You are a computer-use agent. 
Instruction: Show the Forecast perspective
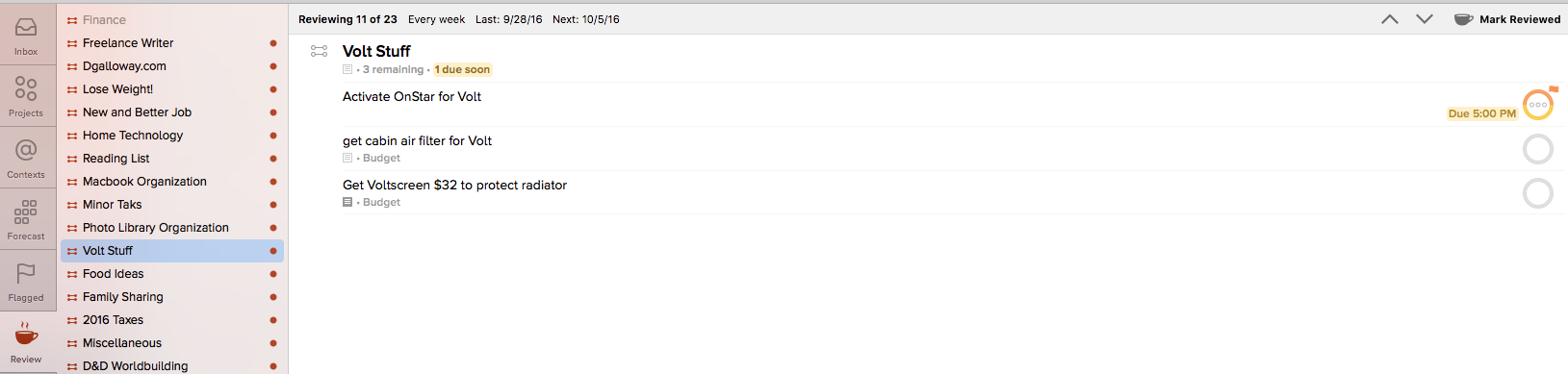click(26, 220)
